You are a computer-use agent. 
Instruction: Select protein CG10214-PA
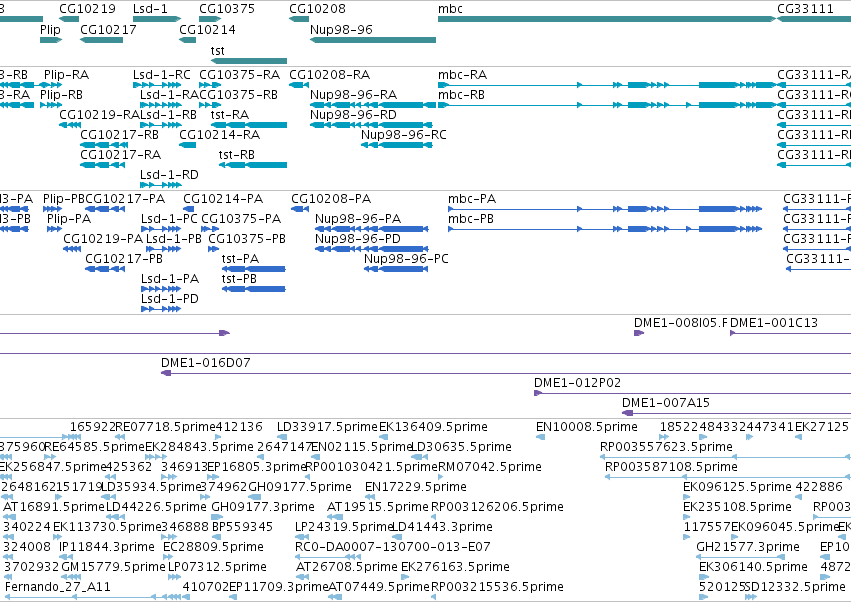tap(189, 209)
